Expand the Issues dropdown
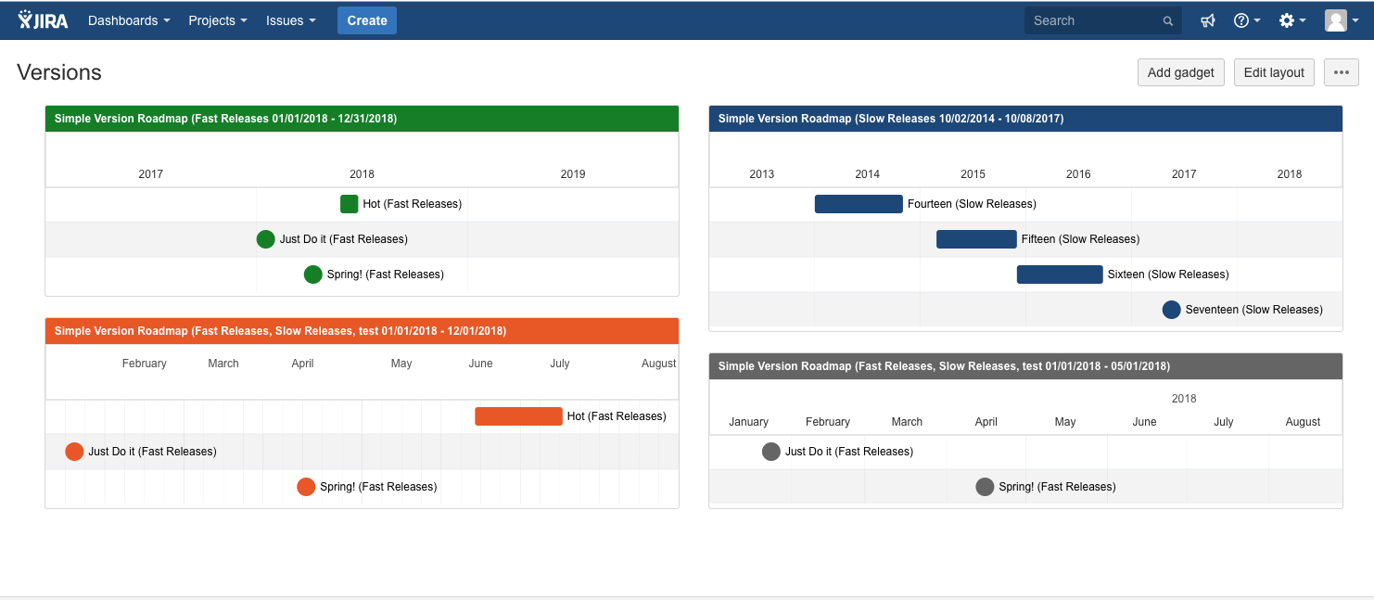The height and width of the screenshot is (600, 1374). point(291,20)
